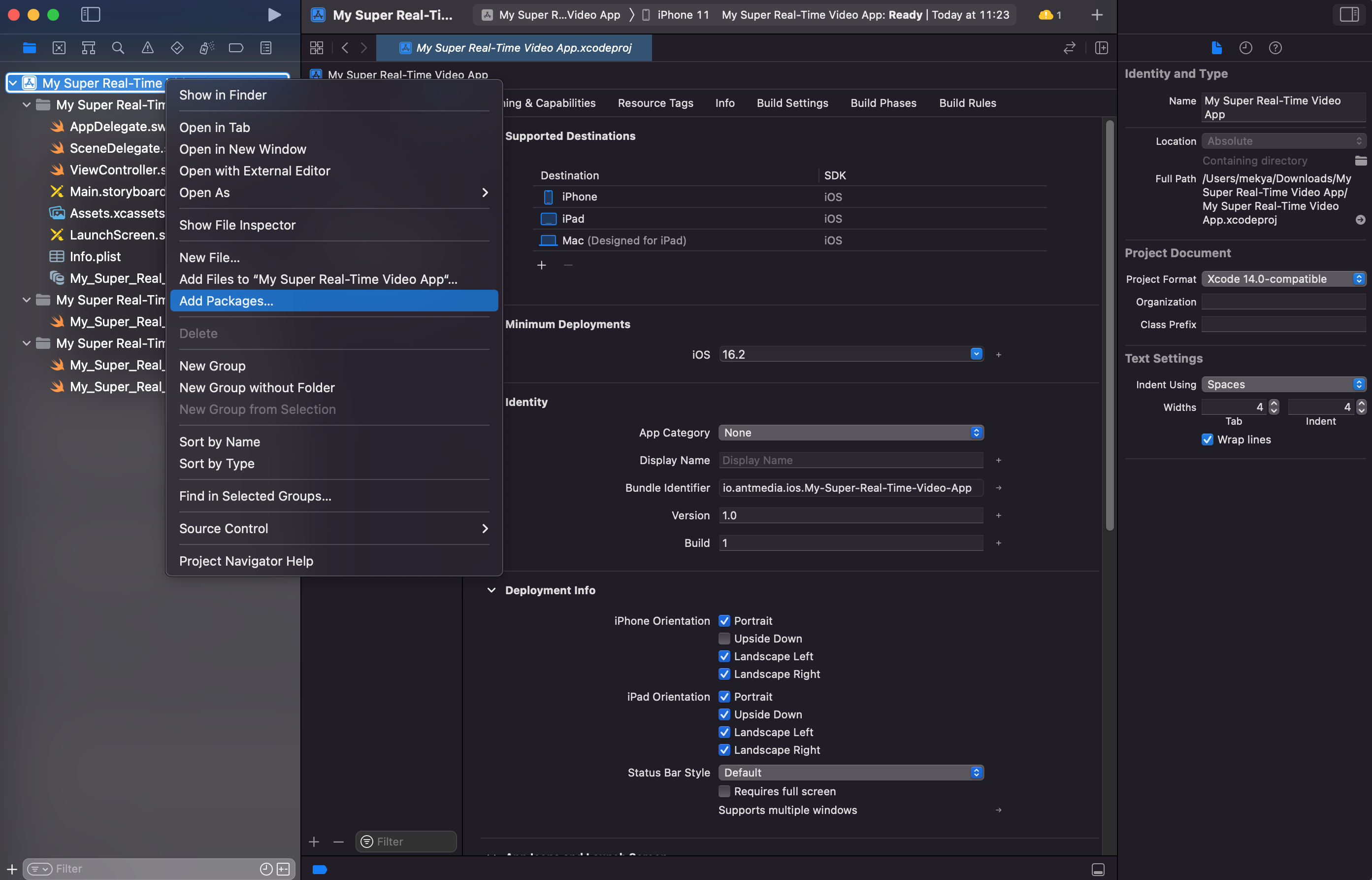
Task: Uncheck iPad Landscape Left
Action: pos(724,732)
